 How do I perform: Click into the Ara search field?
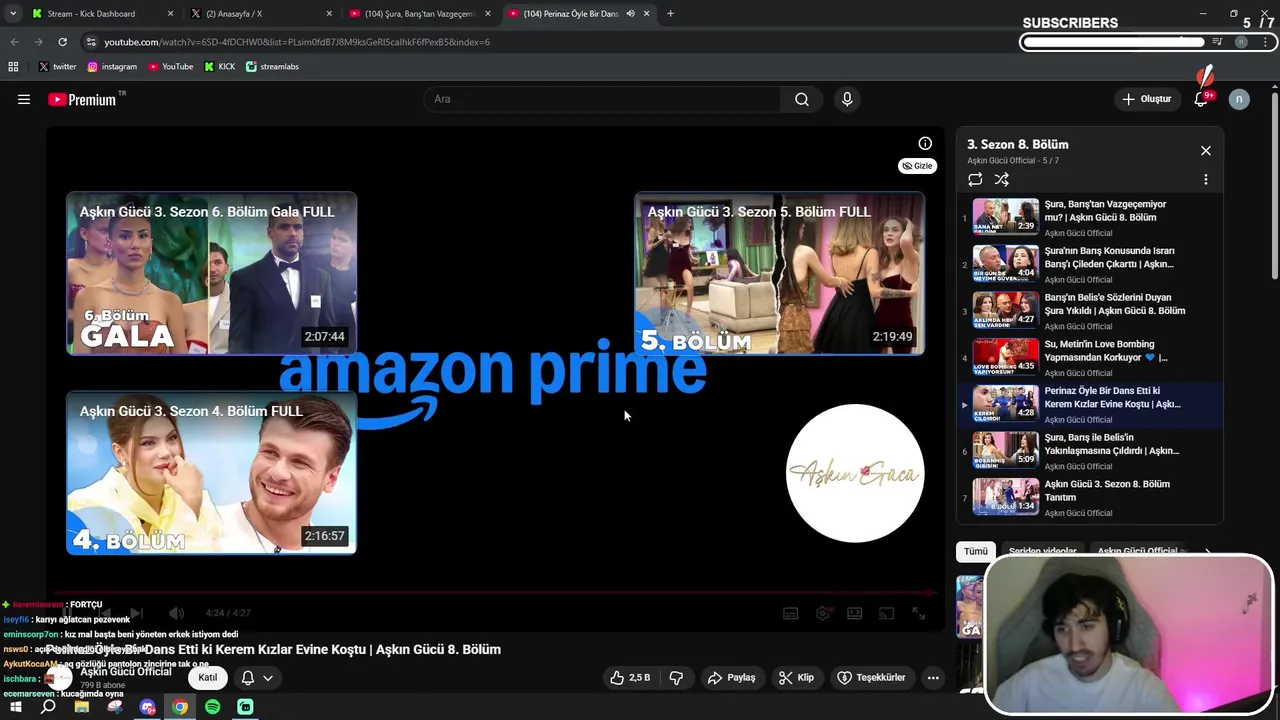coord(602,99)
